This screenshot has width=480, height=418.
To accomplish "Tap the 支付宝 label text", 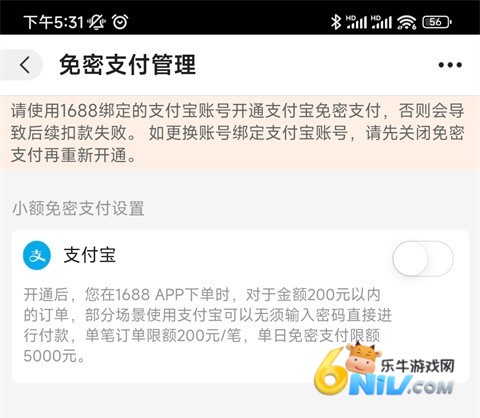I will tap(90, 256).
